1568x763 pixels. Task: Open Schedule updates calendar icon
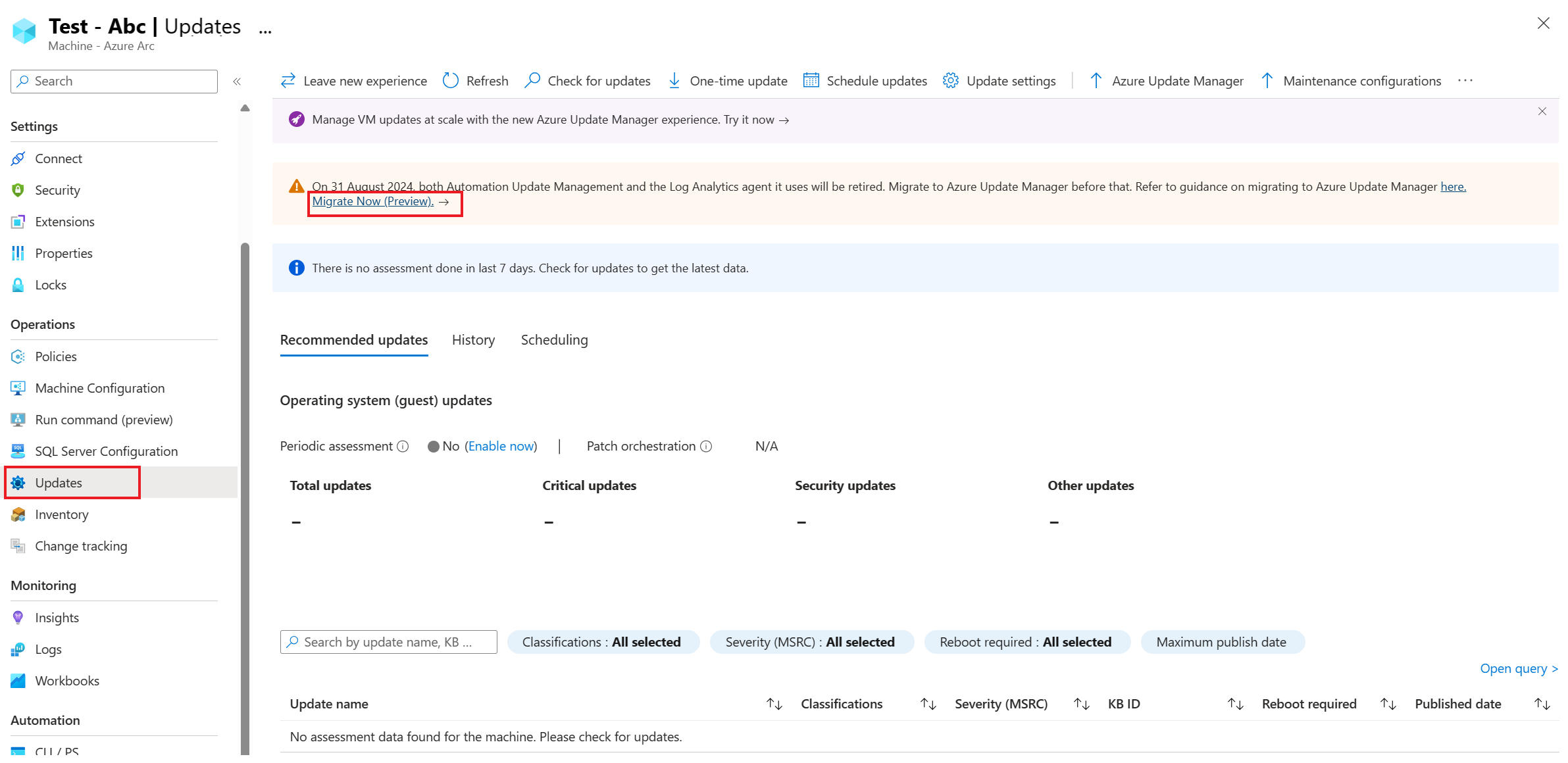pyautogui.click(x=811, y=80)
